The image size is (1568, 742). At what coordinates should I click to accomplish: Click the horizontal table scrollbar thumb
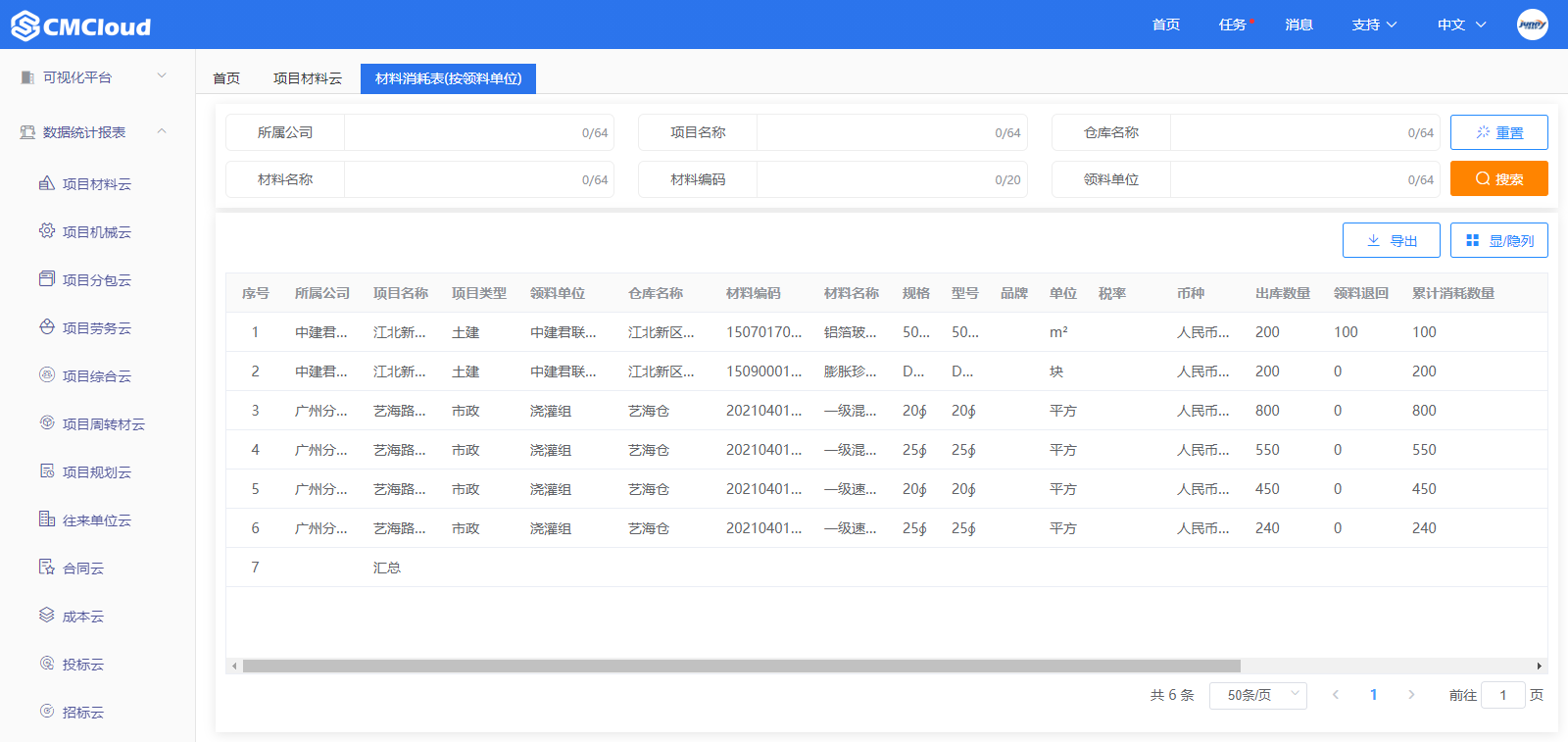(x=742, y=666)
